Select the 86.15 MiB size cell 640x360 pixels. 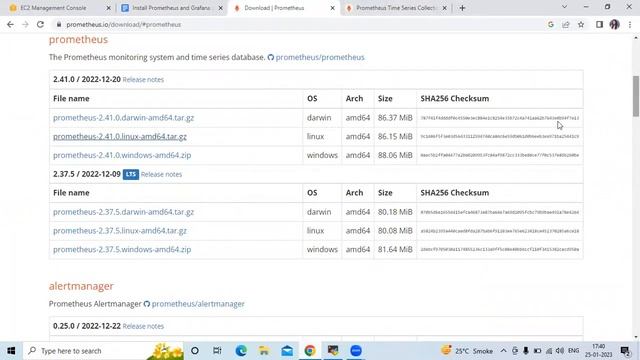pos(395,137)
